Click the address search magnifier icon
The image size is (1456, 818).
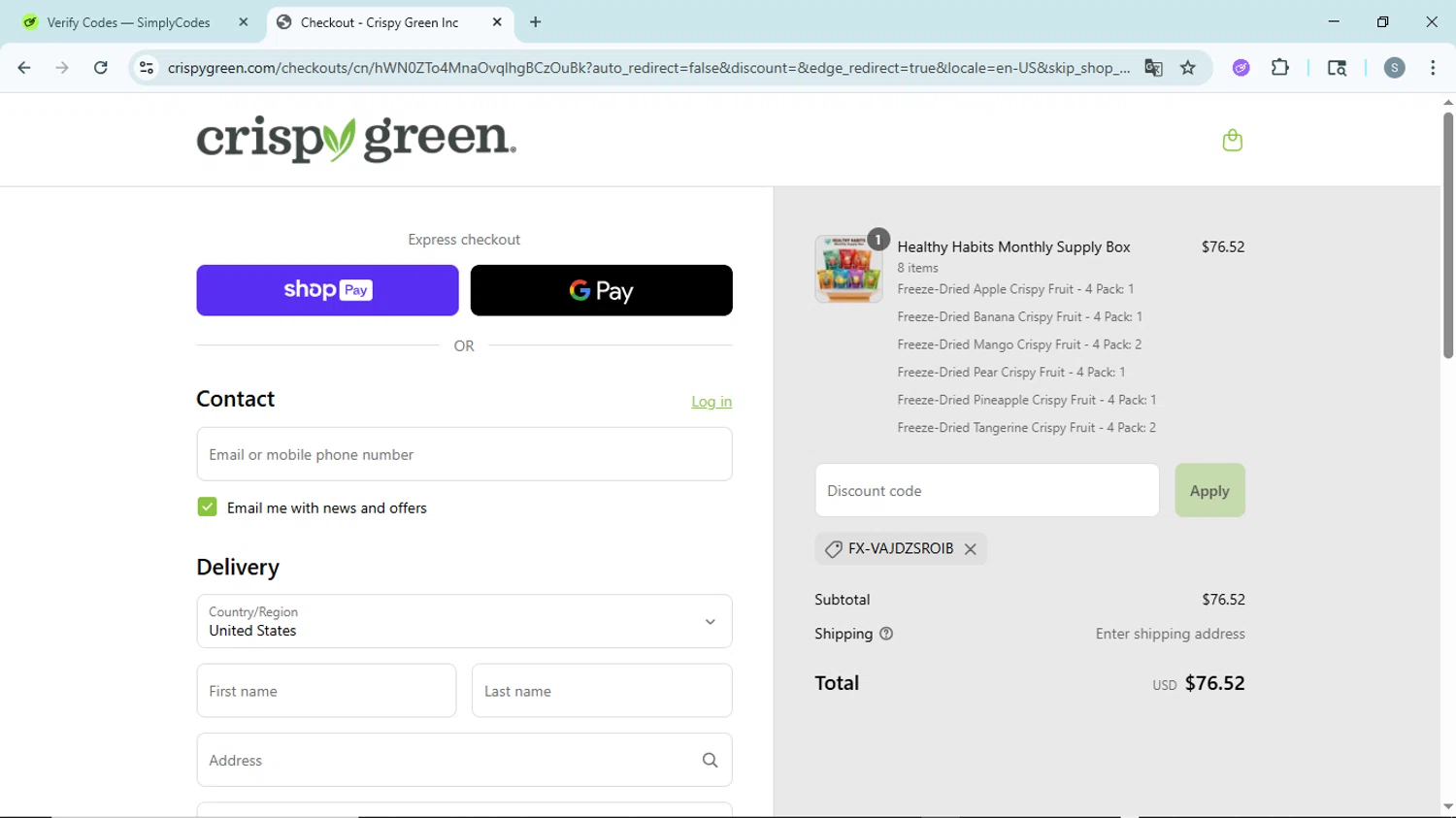point(710,761)
